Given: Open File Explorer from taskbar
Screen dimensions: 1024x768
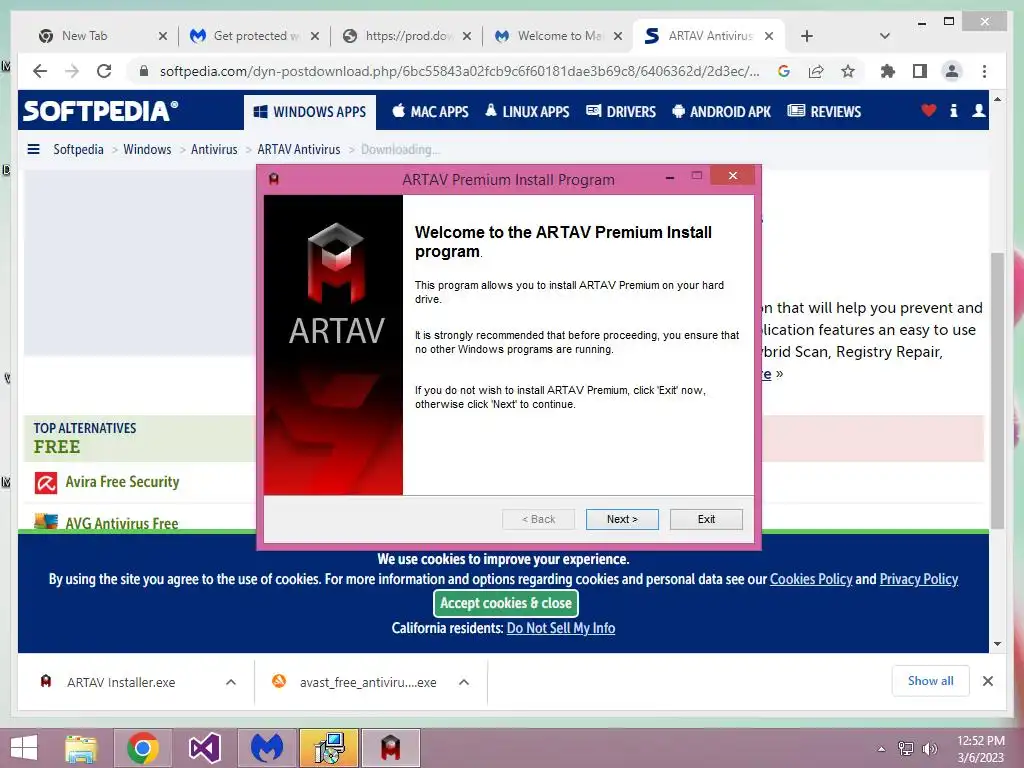Looking at the screenshot, I should [81, 748].
